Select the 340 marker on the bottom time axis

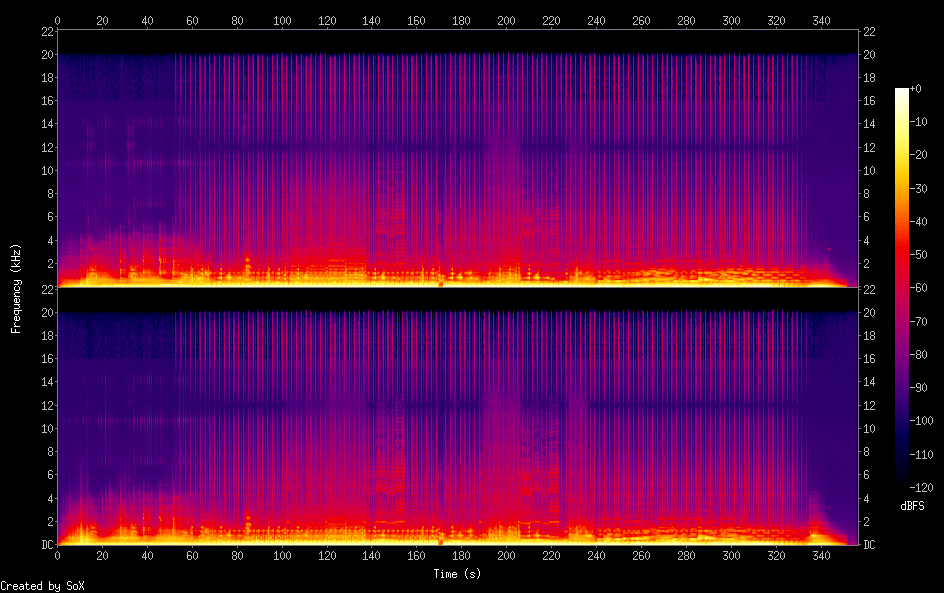tap(821, 555)
